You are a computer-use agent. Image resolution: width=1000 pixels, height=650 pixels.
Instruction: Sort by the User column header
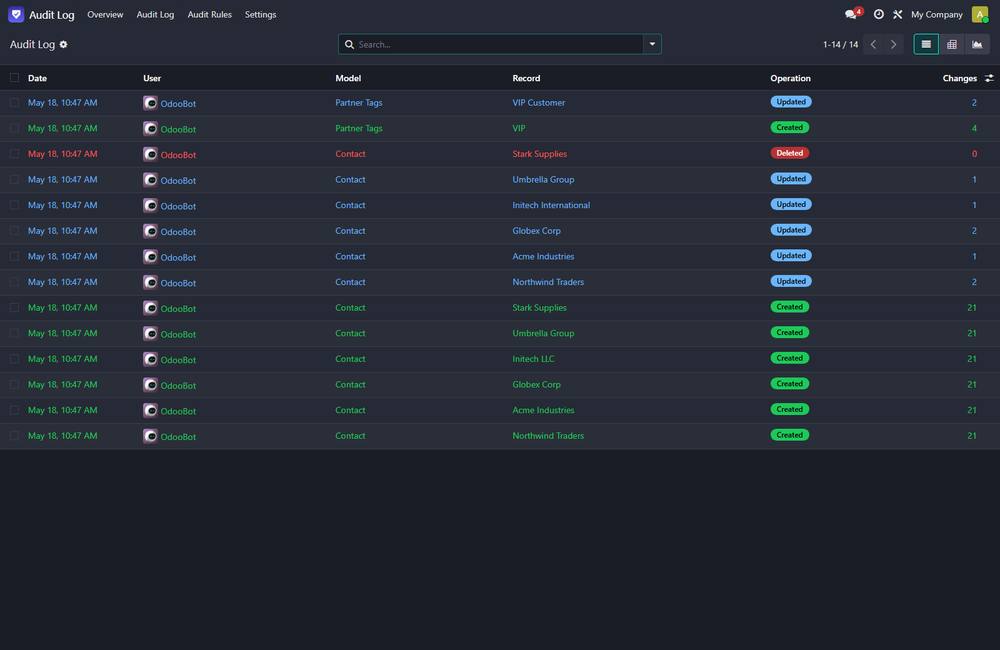tap(152, 78)
